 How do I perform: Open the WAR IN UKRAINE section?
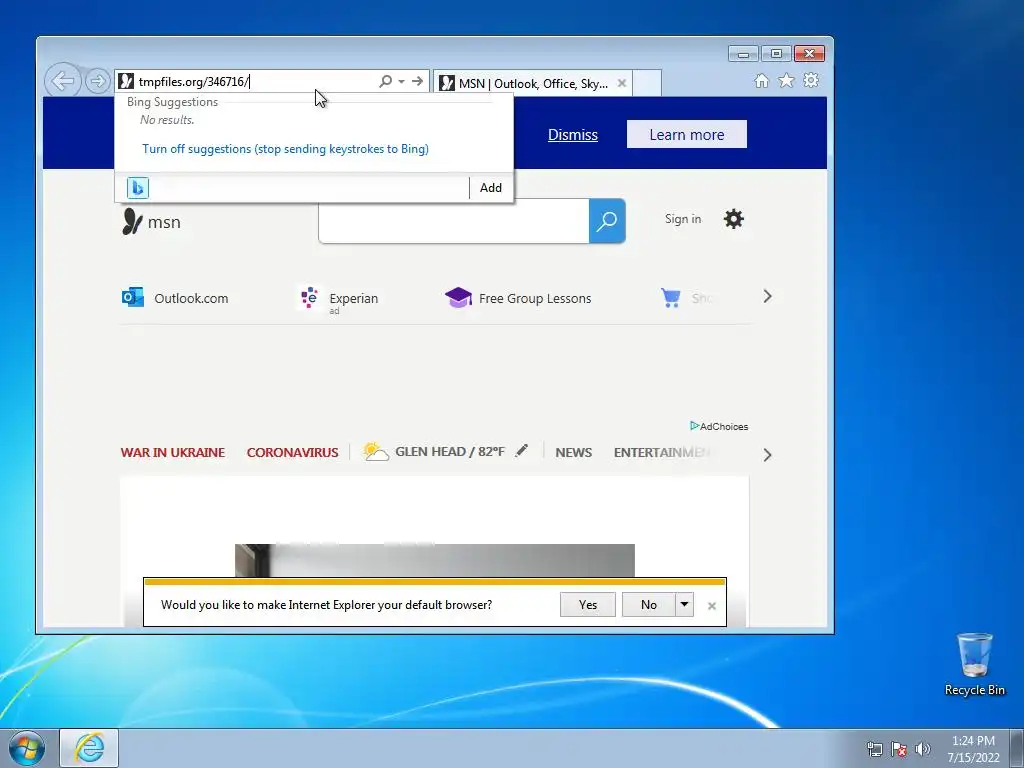coord(172,452)
